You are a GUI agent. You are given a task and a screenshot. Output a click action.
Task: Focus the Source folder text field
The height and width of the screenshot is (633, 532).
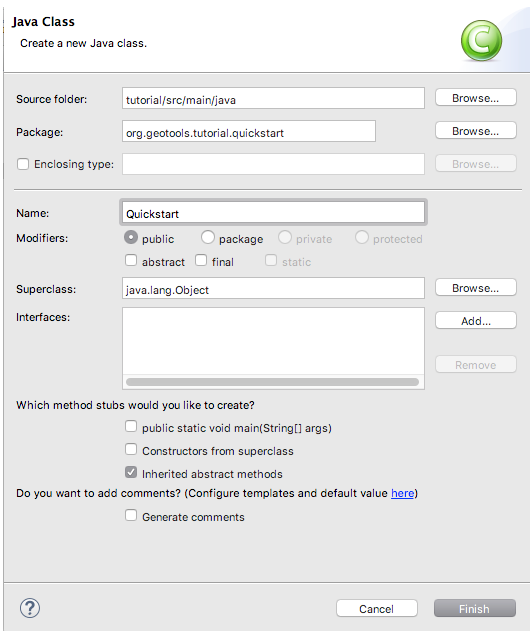[x=273, y=98]
